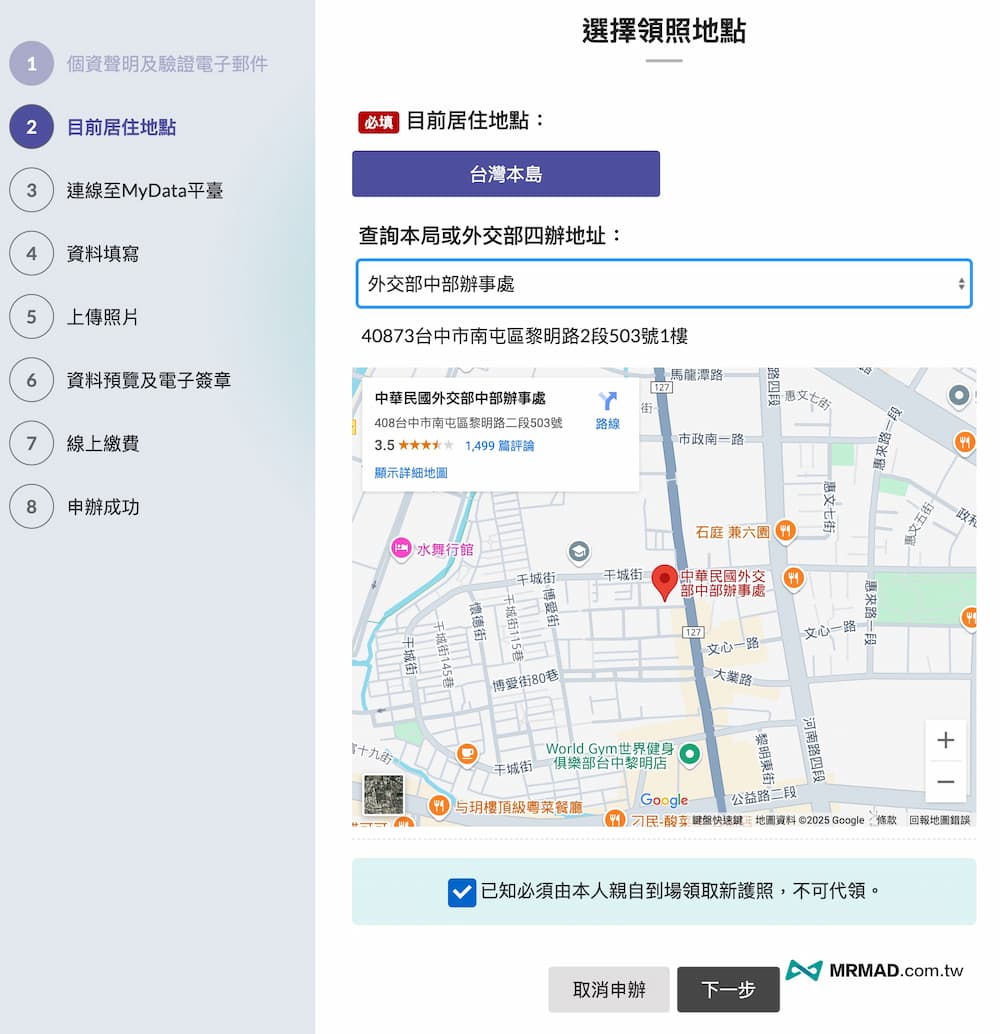Click the 回報地圖錯誤 link on map
The height and width of the screenshot is (1034, 1000).
(939, 820)
